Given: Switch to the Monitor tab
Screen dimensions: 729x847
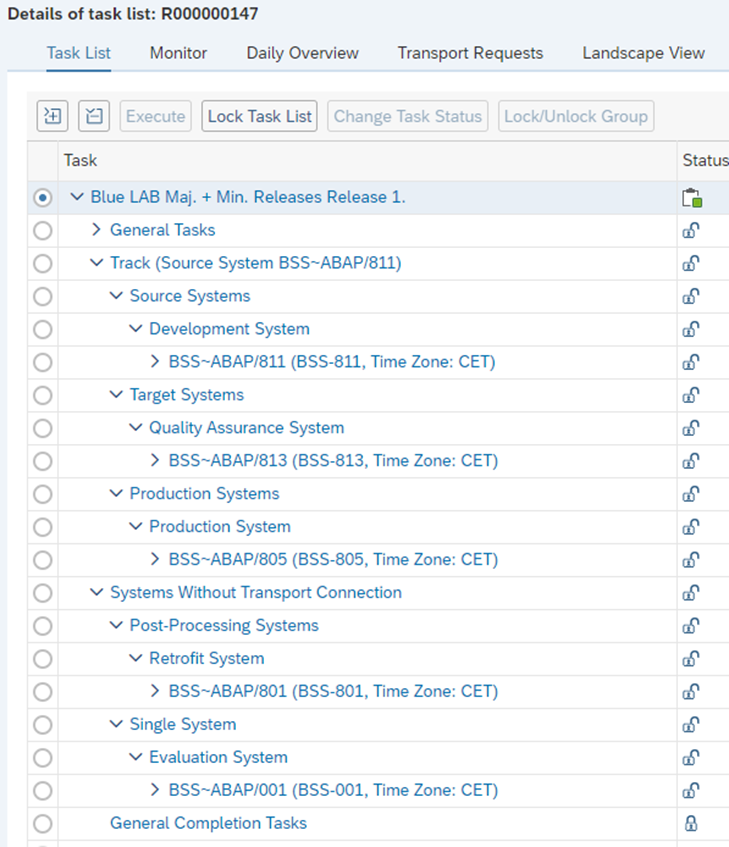Looking at the screenshot, I should tap(178, 53).
